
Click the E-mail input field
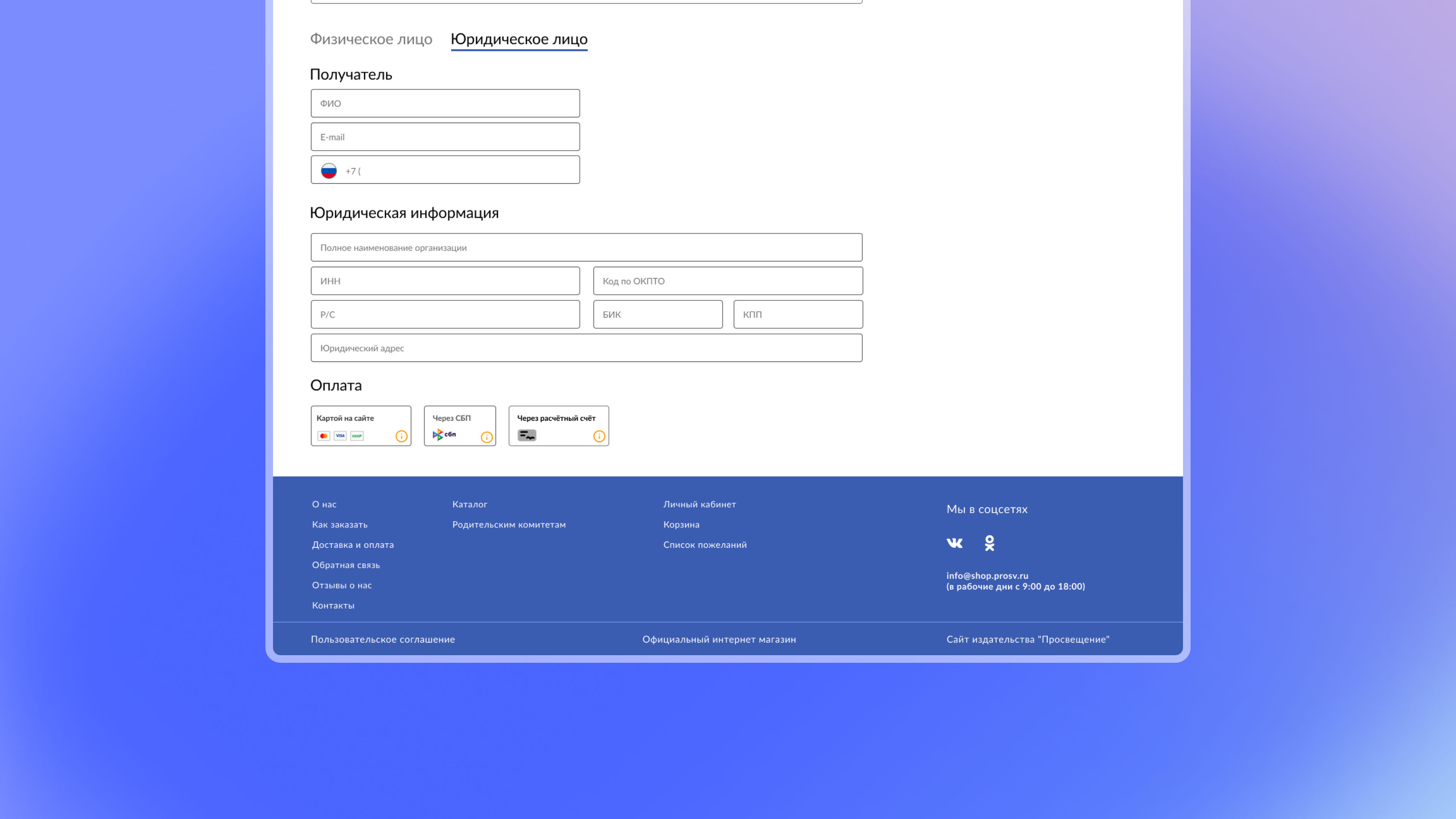pos(445,137)
